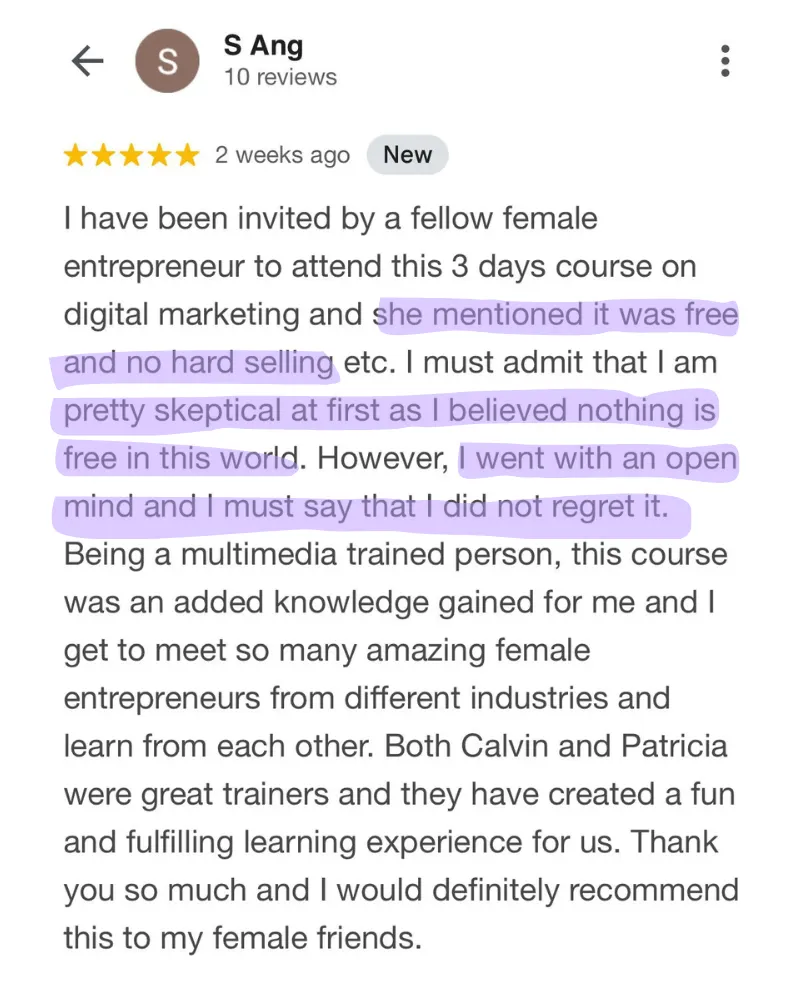This screenshot has width=800, height=1000.
Task: Open the three-dot more options menu
Action: point(725,61)
